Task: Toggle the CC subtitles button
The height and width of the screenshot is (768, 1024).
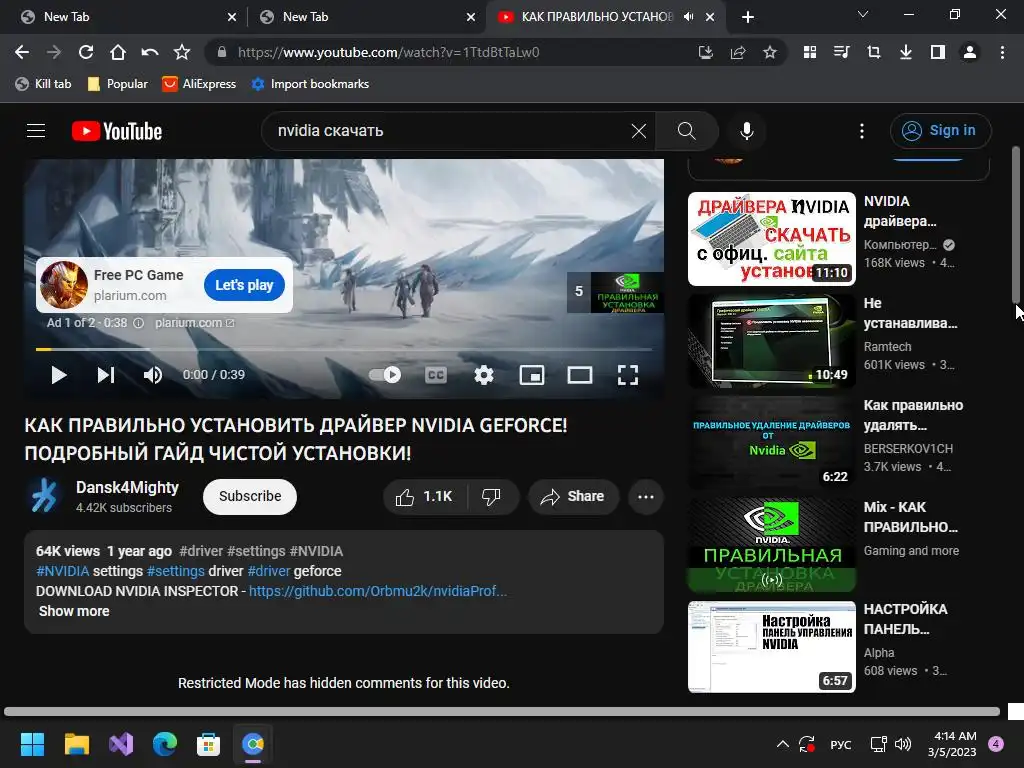Action: point(436,375)
